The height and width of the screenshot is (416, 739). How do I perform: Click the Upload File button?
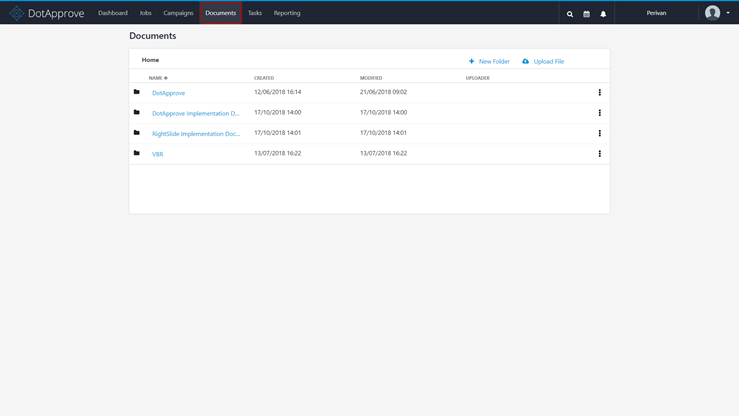[x=543, y=61]
